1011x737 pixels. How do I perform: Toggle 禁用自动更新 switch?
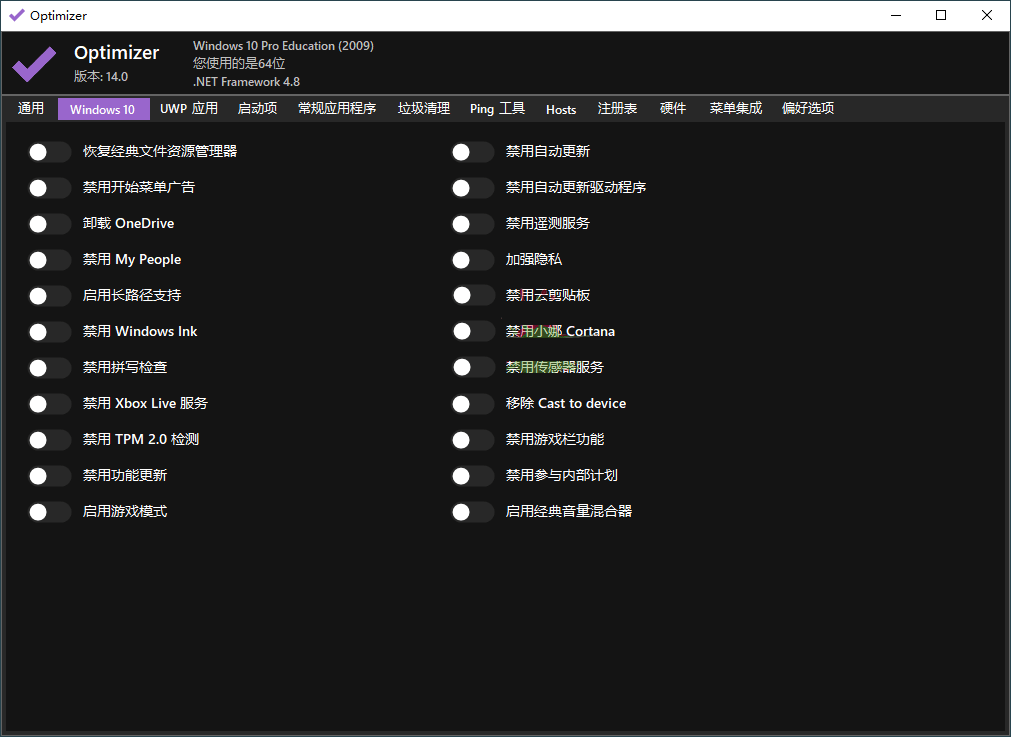(x=473, y=152)
